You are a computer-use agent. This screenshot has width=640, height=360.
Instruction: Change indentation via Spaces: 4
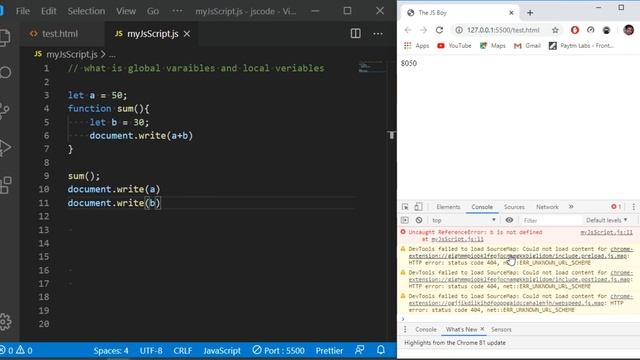(111, 351)
